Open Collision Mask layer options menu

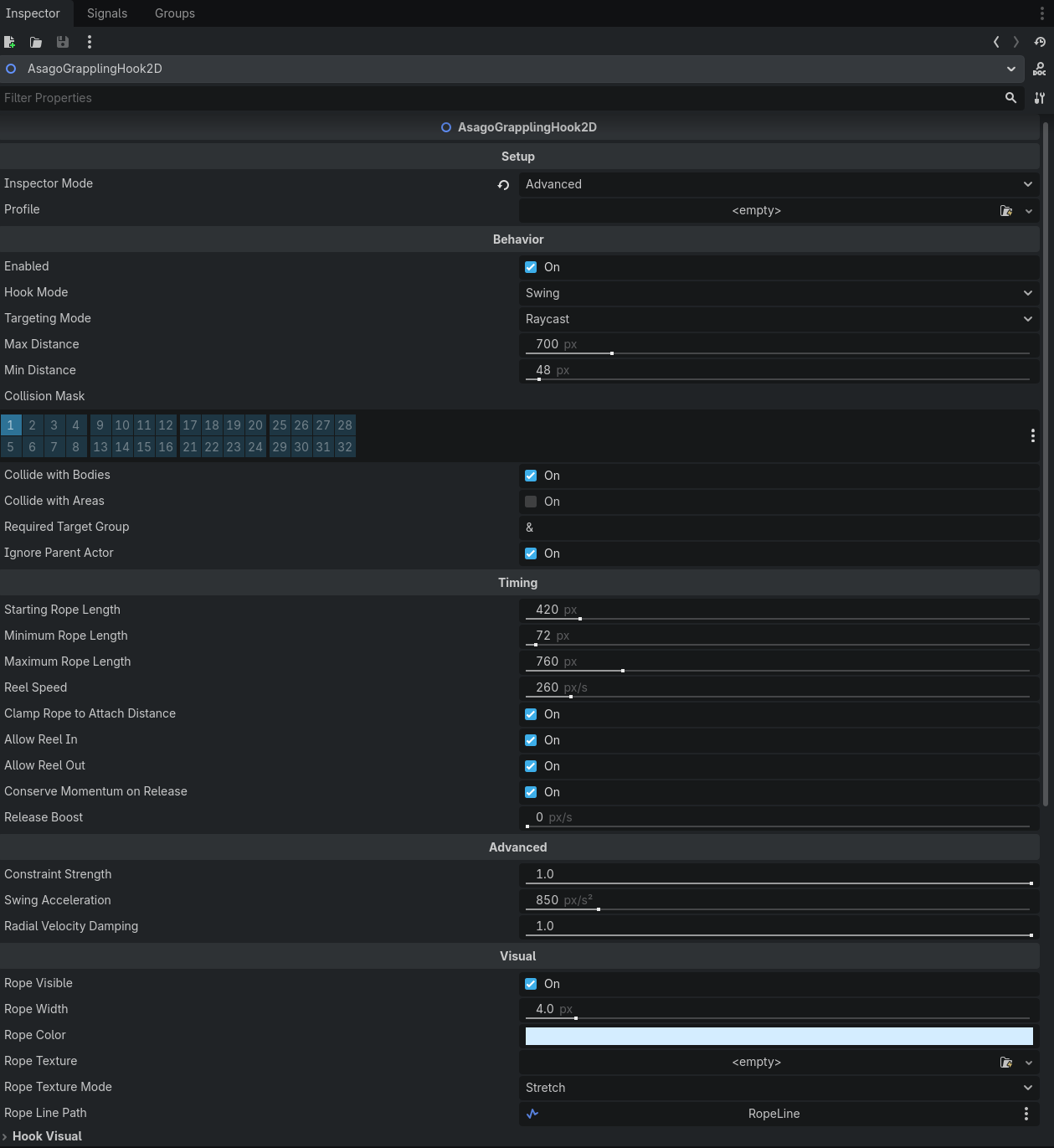1032,435
